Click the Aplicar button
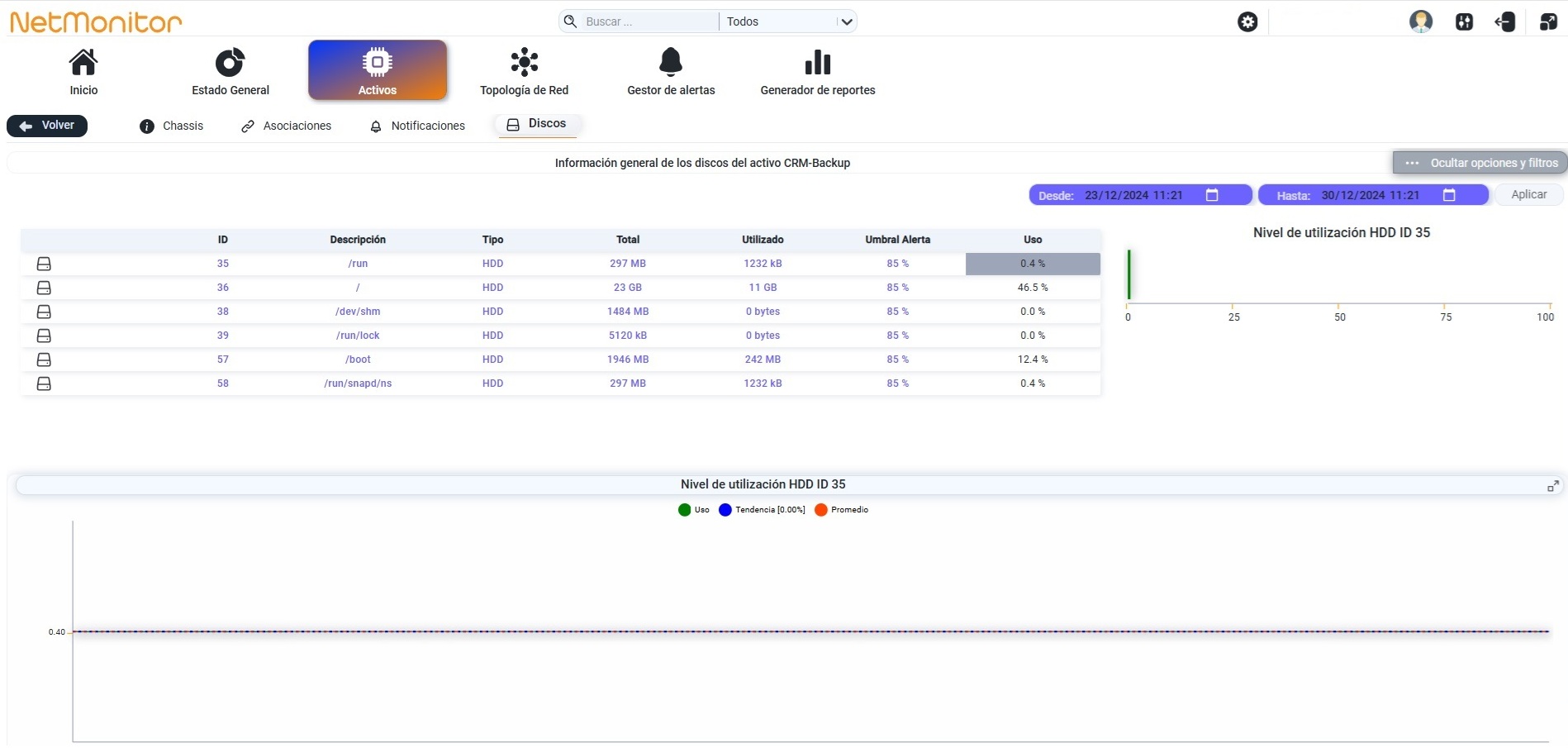 [1529, 194]
